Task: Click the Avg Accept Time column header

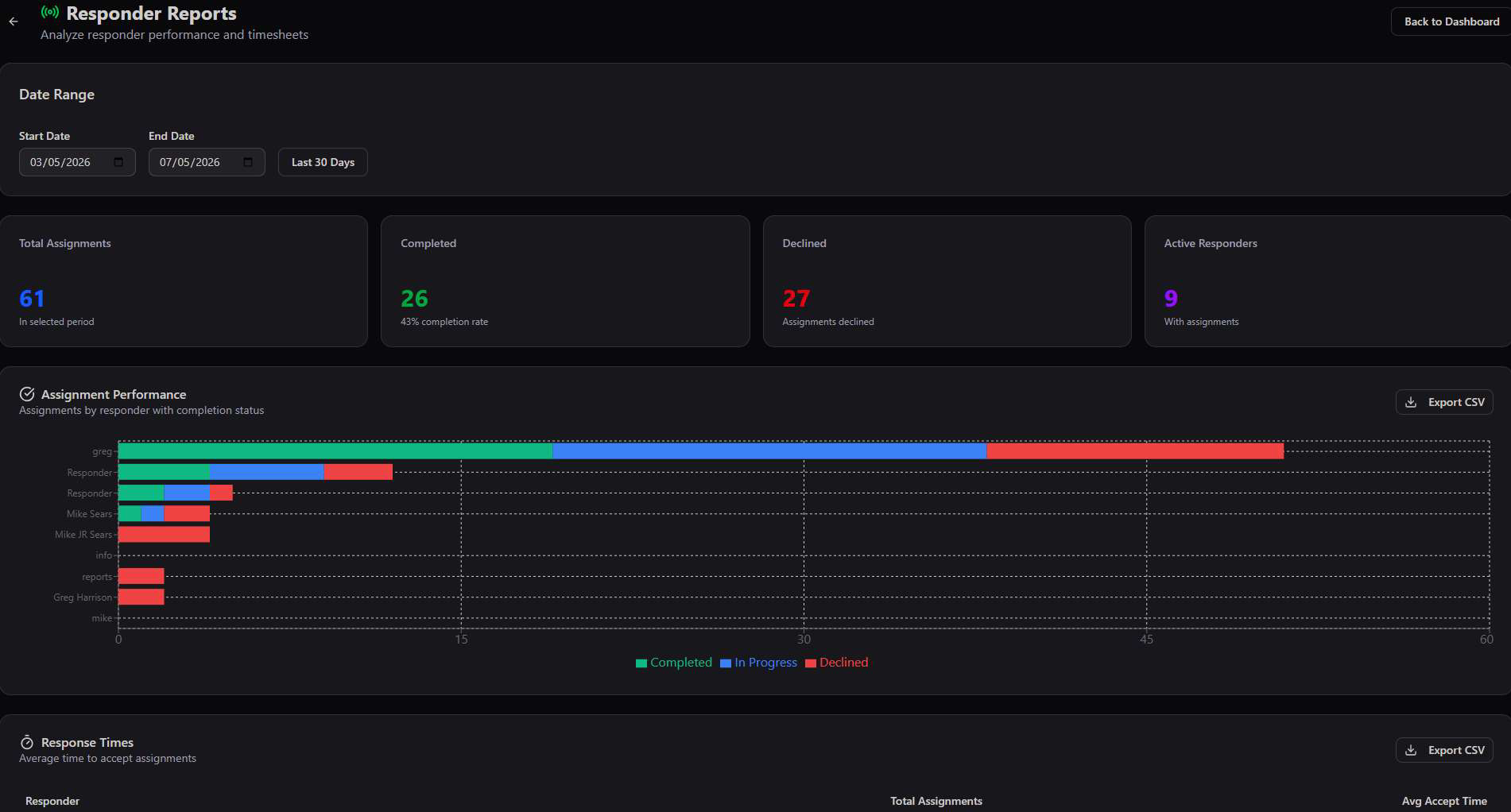Action: coord(1444,801)
